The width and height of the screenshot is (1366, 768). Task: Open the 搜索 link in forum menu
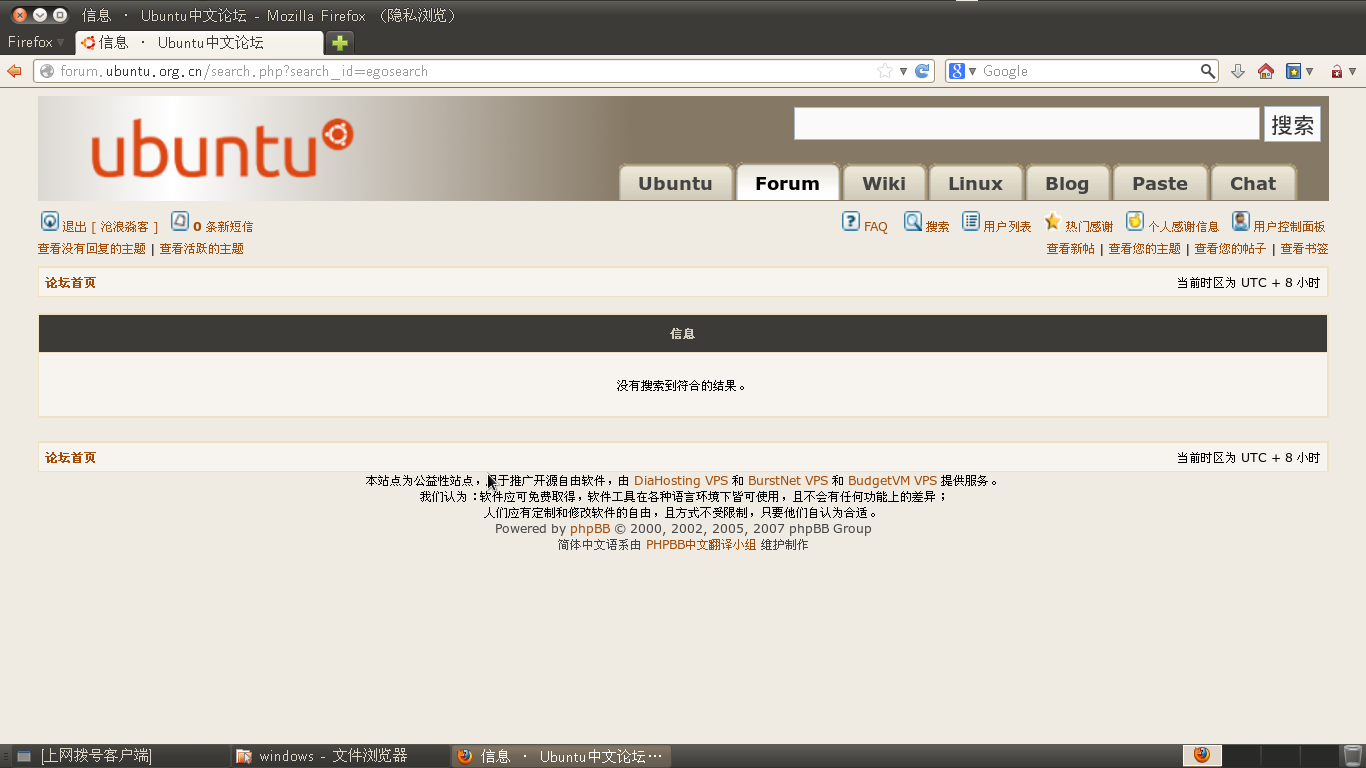pos(937,227)
